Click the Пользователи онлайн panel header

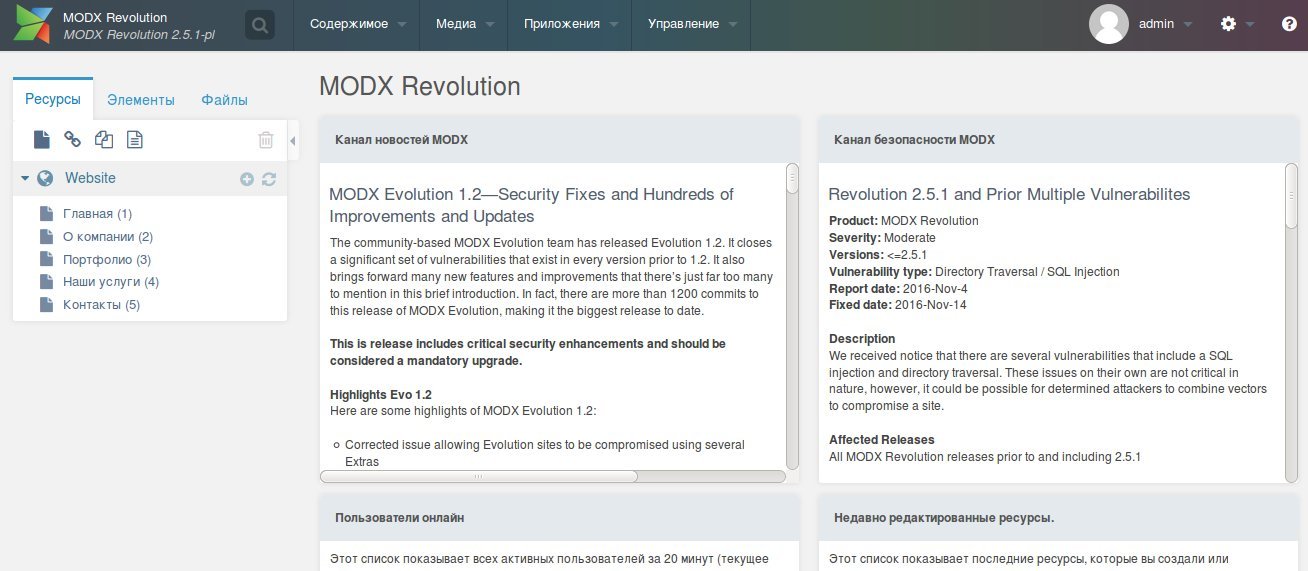(559, 518)
